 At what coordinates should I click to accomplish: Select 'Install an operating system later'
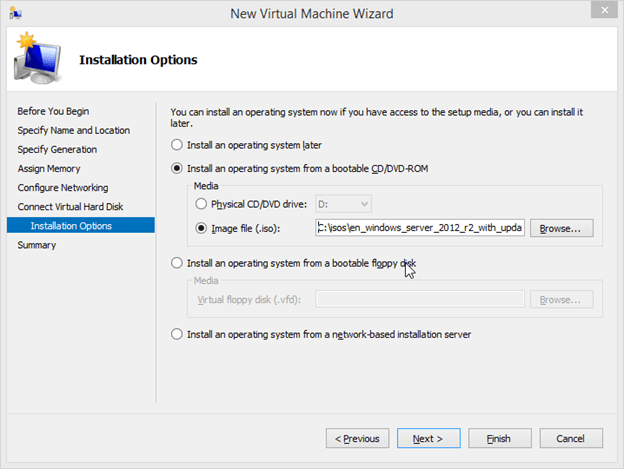click(179, 145)
